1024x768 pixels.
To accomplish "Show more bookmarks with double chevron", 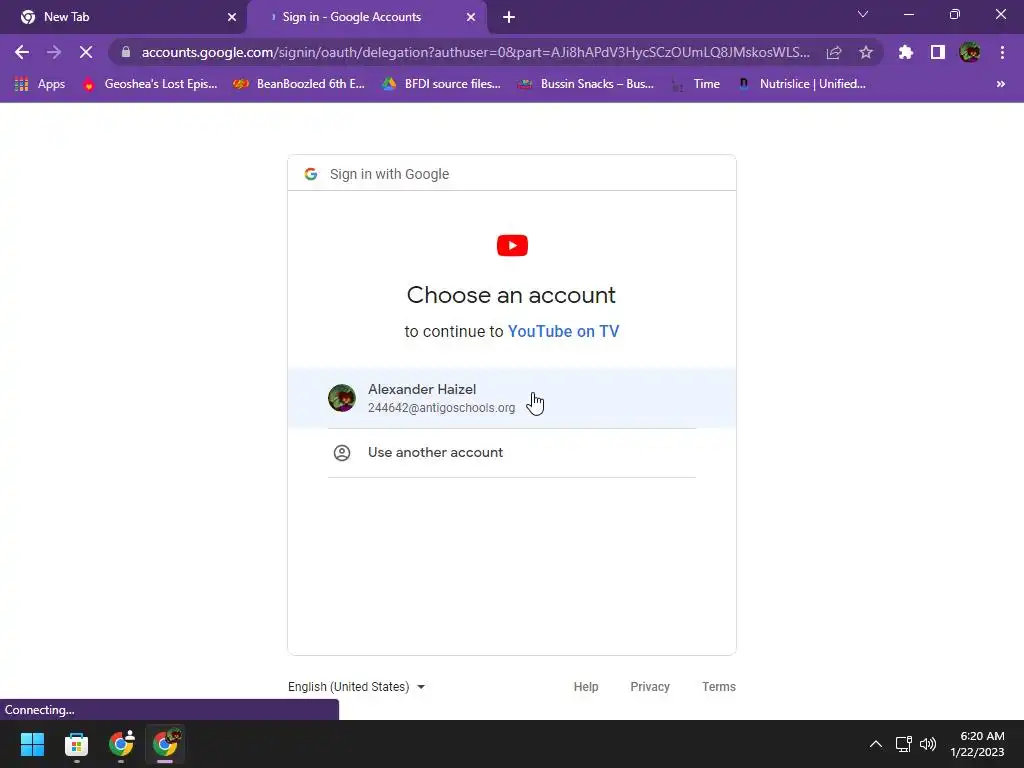I will pos(1000,84).
